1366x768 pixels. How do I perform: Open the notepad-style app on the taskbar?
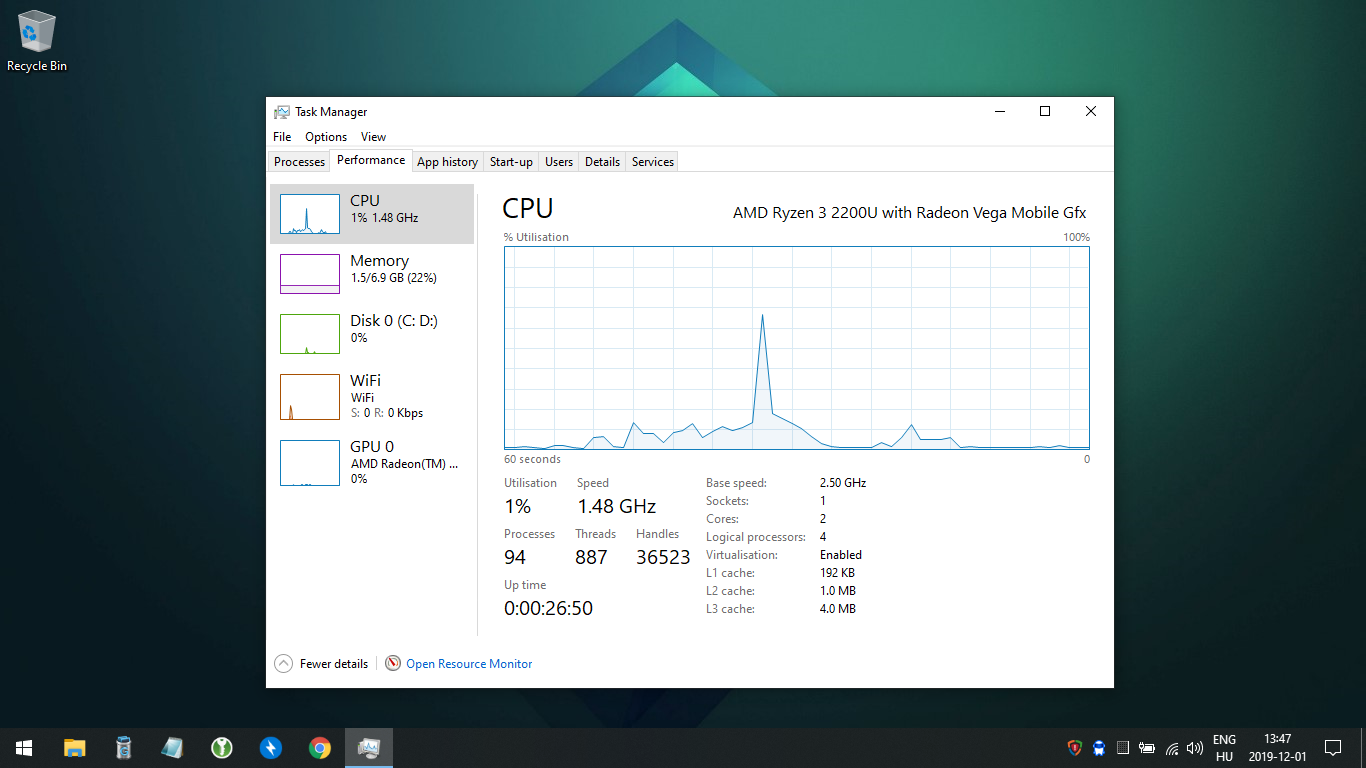tap(172, 748)
